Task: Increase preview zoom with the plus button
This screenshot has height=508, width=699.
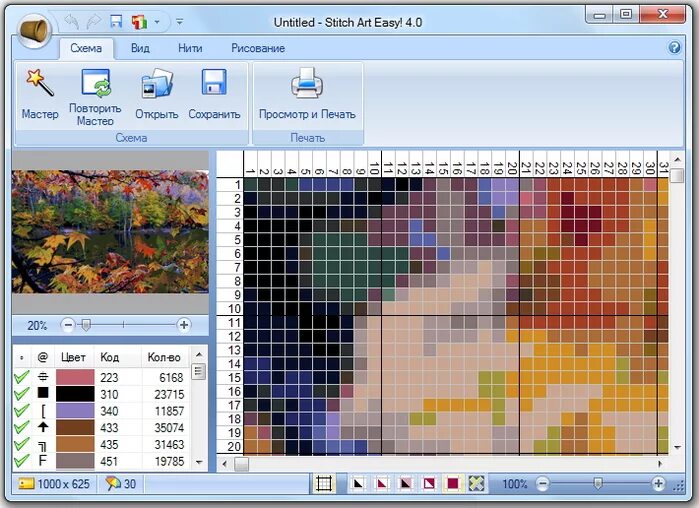Action: click(184, 325)
